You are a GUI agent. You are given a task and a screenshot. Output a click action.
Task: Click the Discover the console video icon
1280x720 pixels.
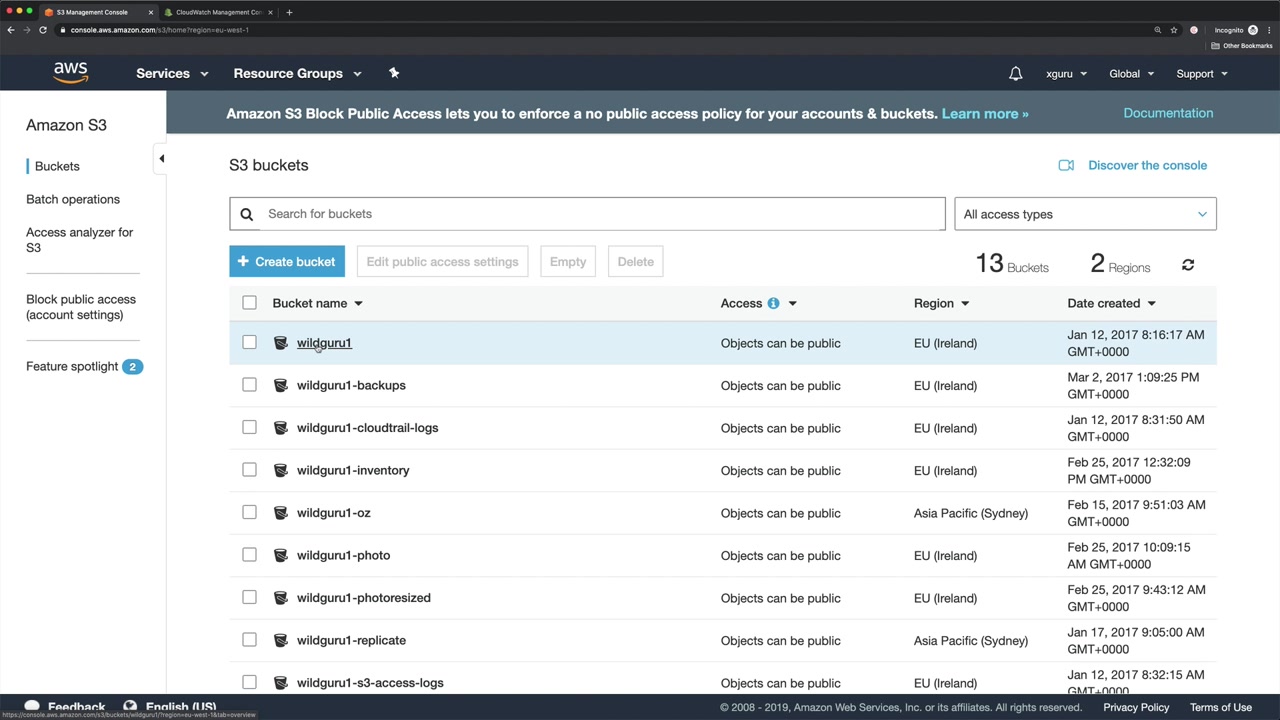point(1066,165)
